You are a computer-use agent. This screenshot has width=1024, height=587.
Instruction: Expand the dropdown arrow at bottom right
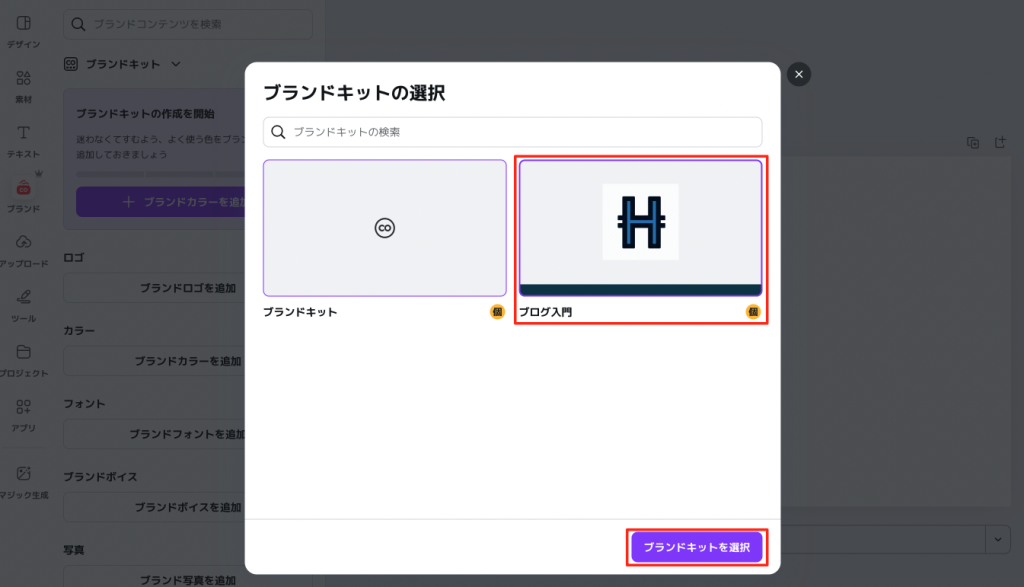tap(997, 539)
